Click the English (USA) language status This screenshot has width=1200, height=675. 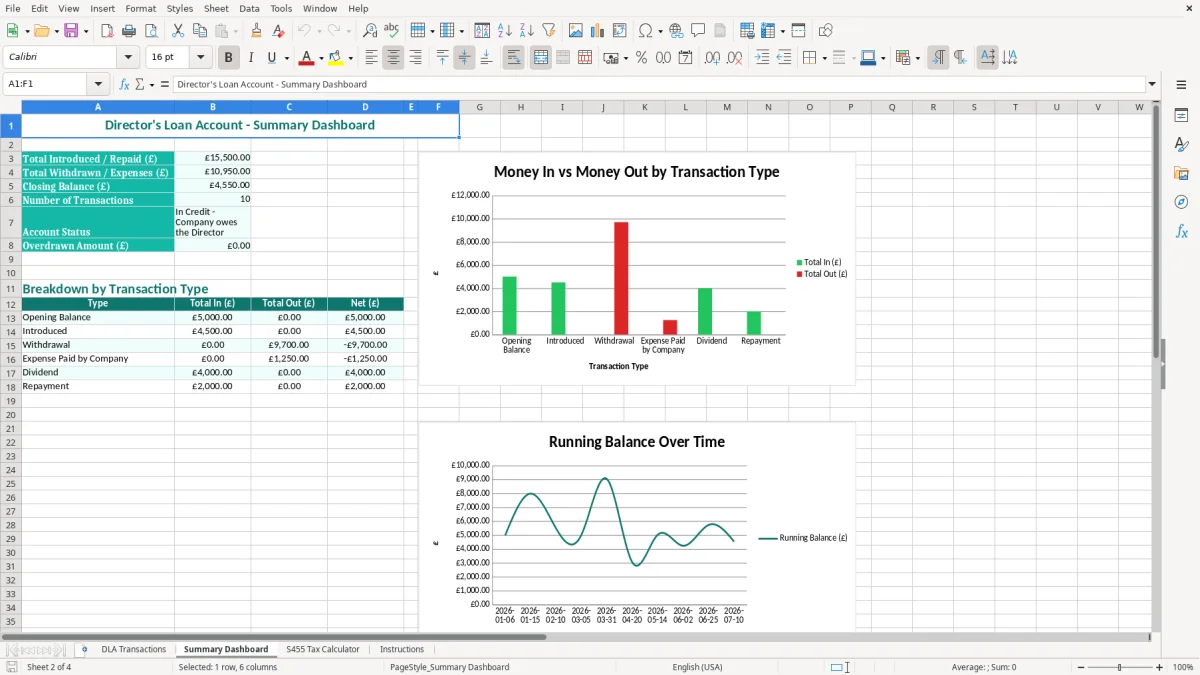click(697, 667)
